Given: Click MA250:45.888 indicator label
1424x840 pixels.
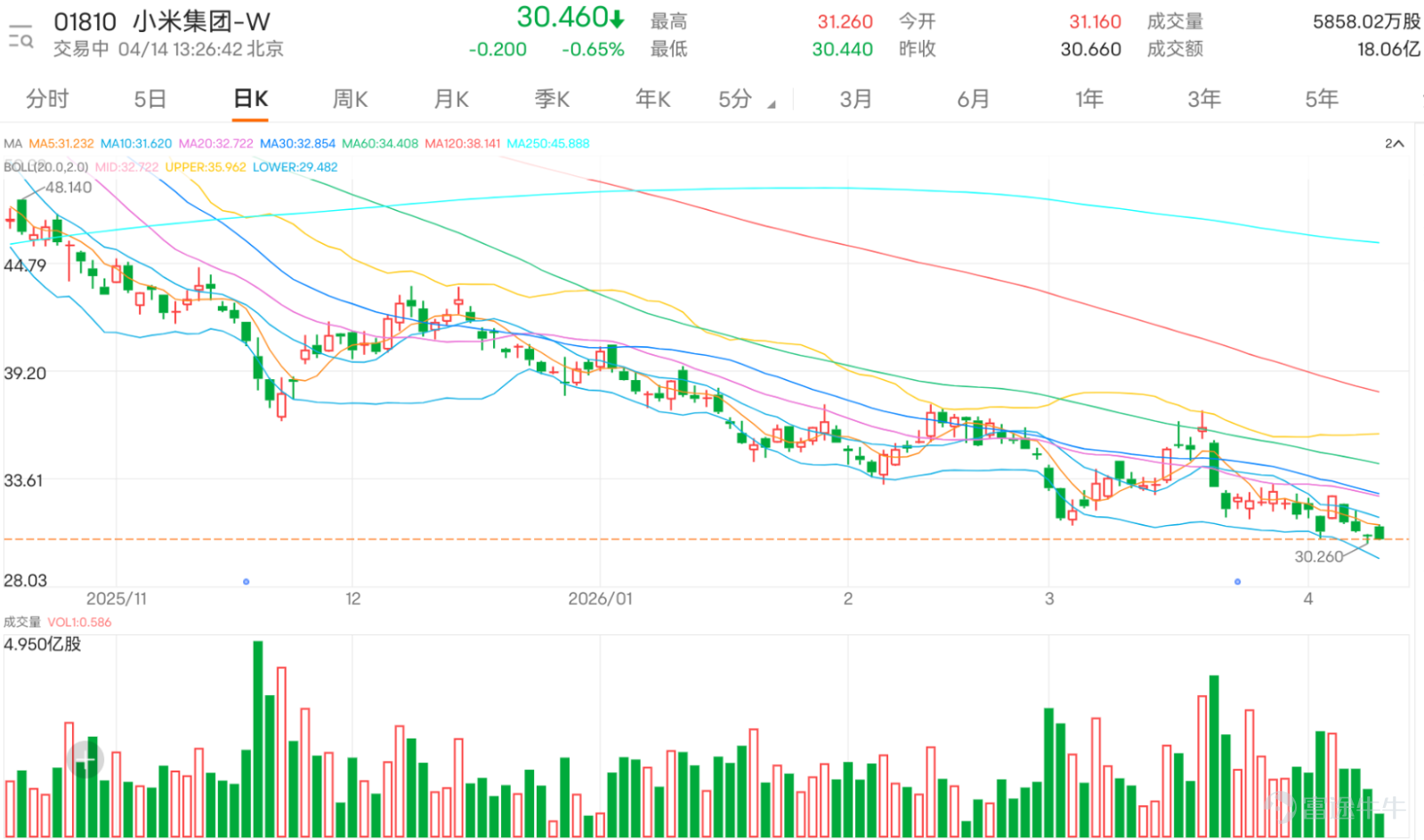Looking at the screenshot, I should coord(548,143).
